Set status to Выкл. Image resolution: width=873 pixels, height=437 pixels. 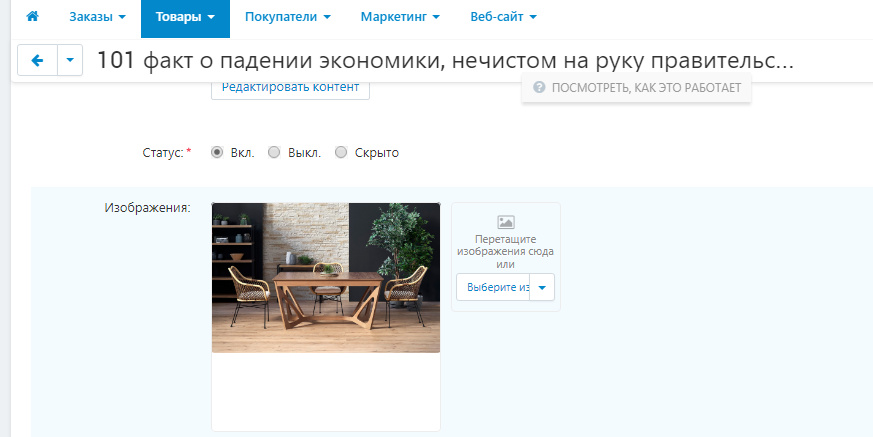coord(274,153)
